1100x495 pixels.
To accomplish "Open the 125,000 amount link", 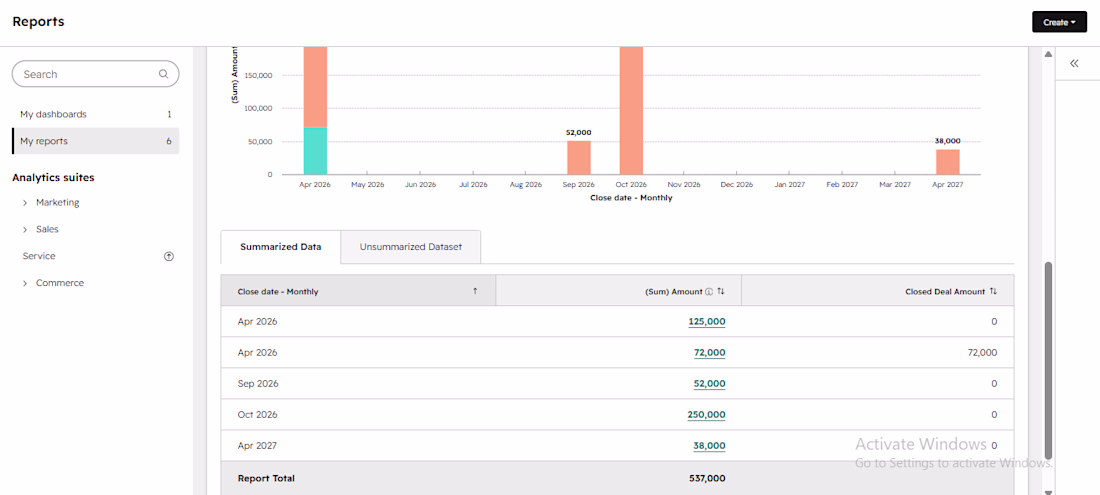I will pyautogui.click(x=706, y=322).
